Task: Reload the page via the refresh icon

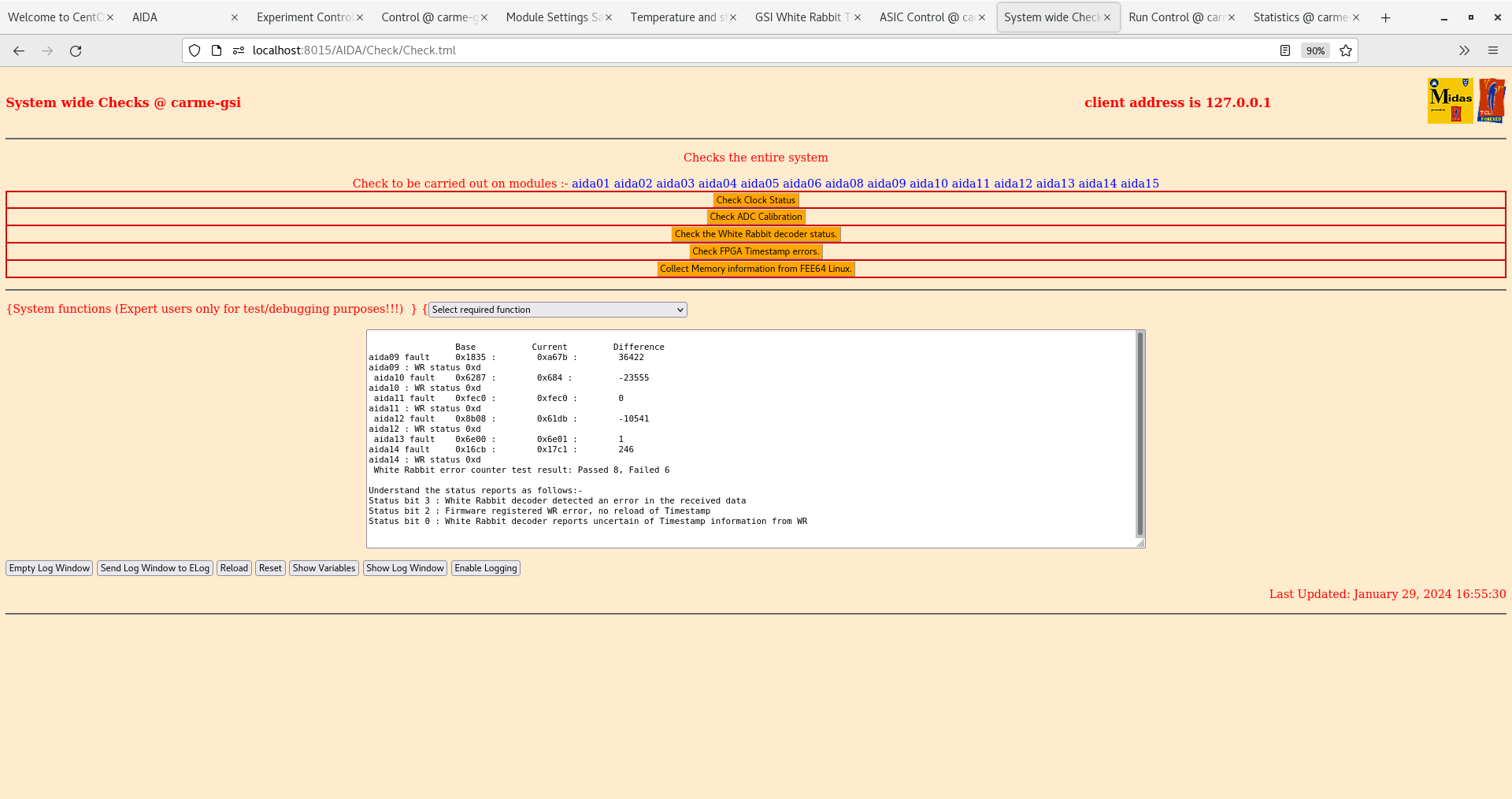Action: [76, 50]
